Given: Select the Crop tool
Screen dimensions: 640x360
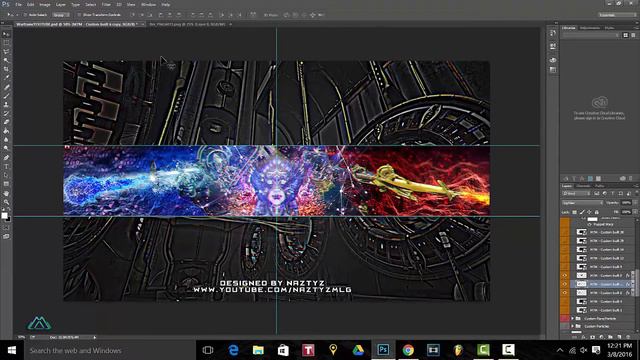Looking at the screenshot, I should pos(6,69).
